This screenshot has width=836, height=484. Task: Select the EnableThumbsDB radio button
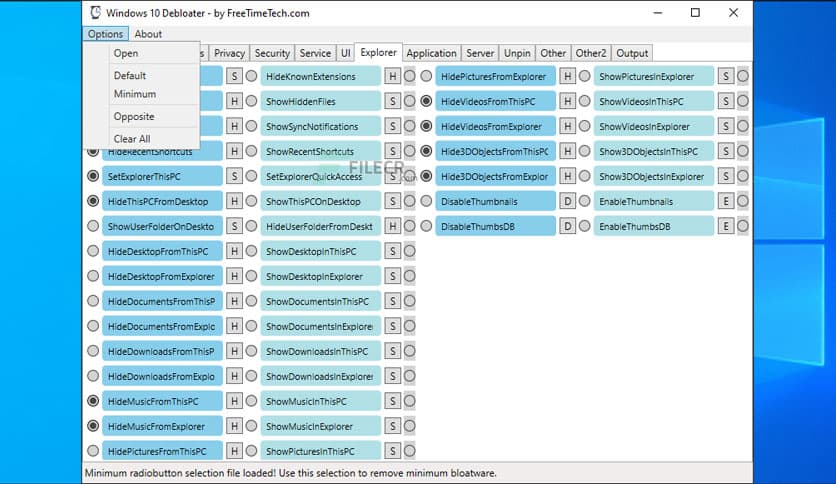[x=584, y=226]
